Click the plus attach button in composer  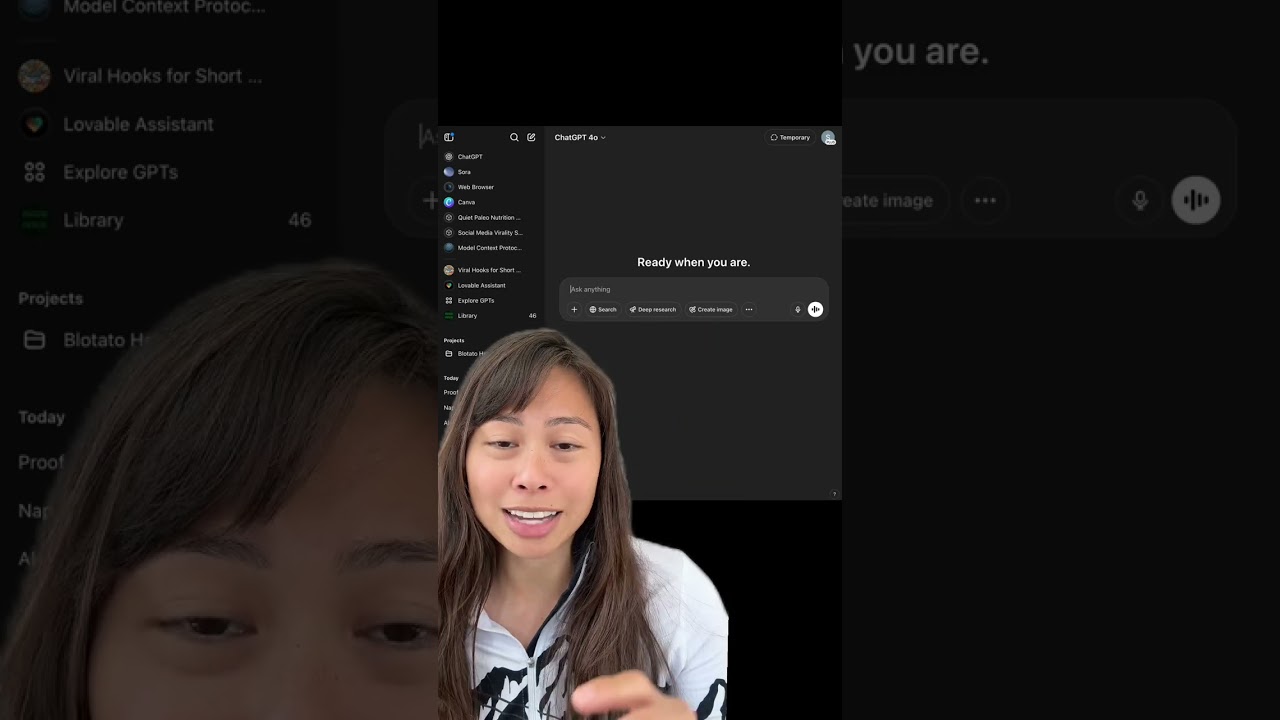click(x=574, y=309)
